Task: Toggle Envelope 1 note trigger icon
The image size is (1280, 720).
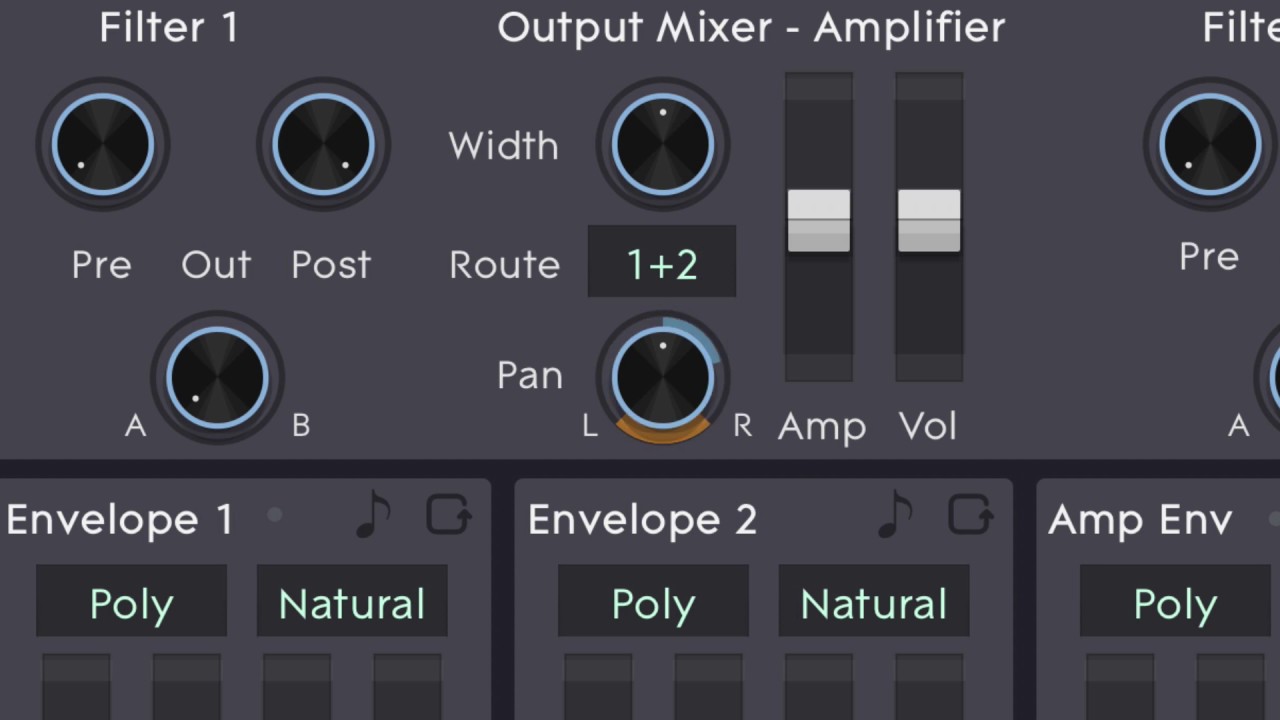Action: pyautogui.click(x=372, y=516)
